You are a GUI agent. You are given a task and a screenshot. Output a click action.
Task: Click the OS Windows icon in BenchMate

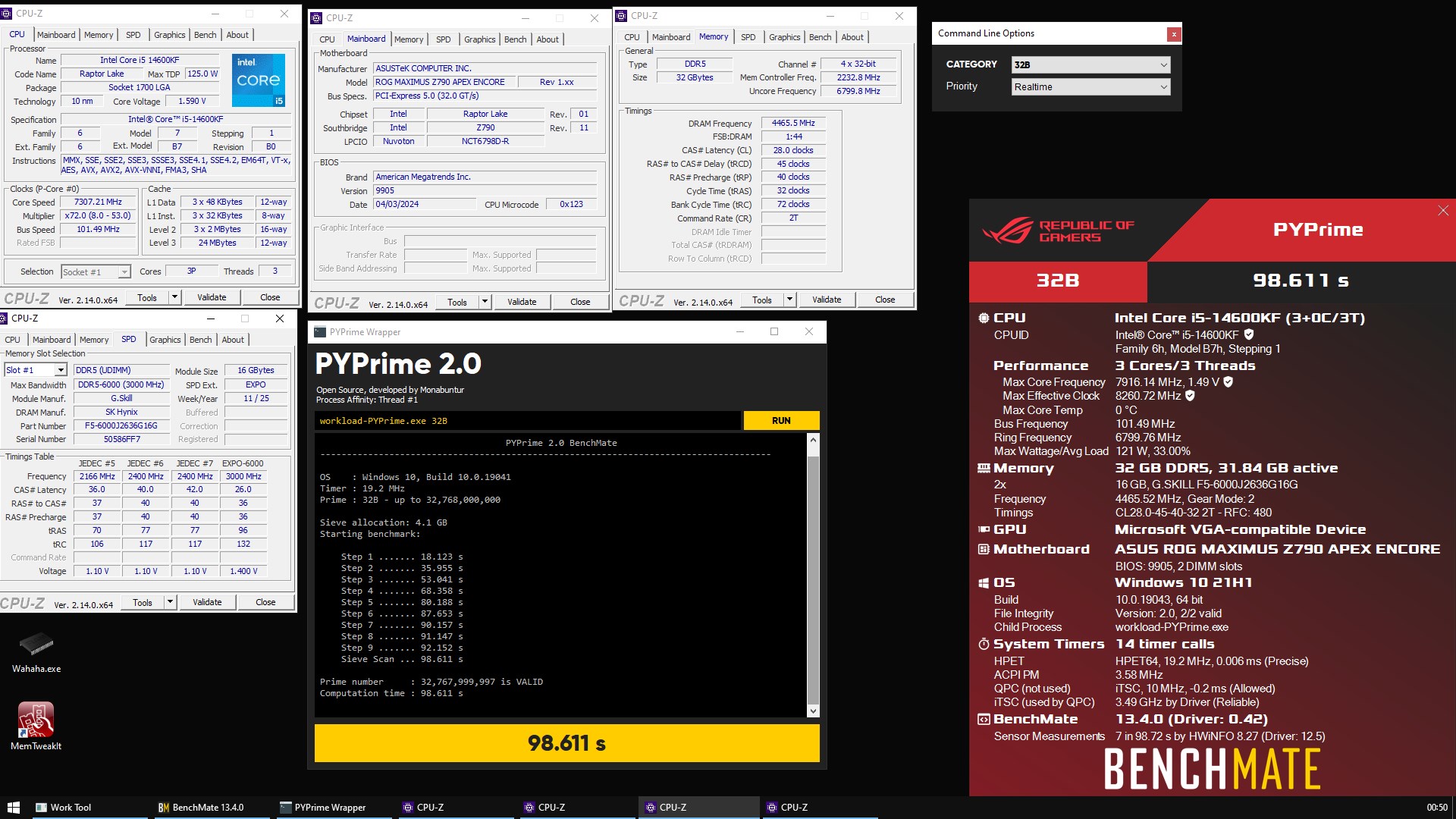coord(984,582)
